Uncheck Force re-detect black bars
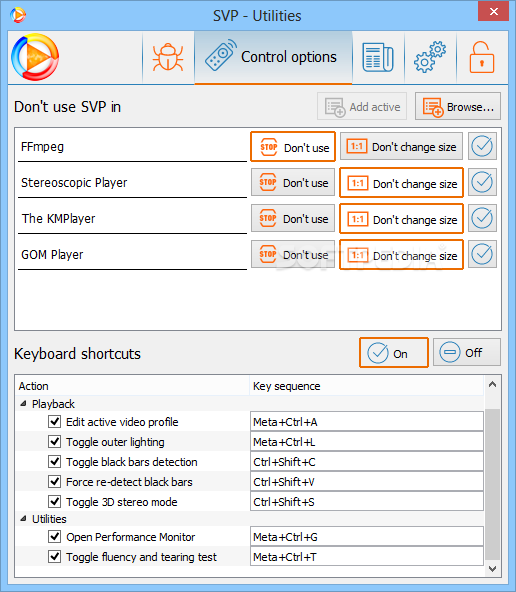The height and width of the screenshot is (592, 516). (x=55, y=481)
